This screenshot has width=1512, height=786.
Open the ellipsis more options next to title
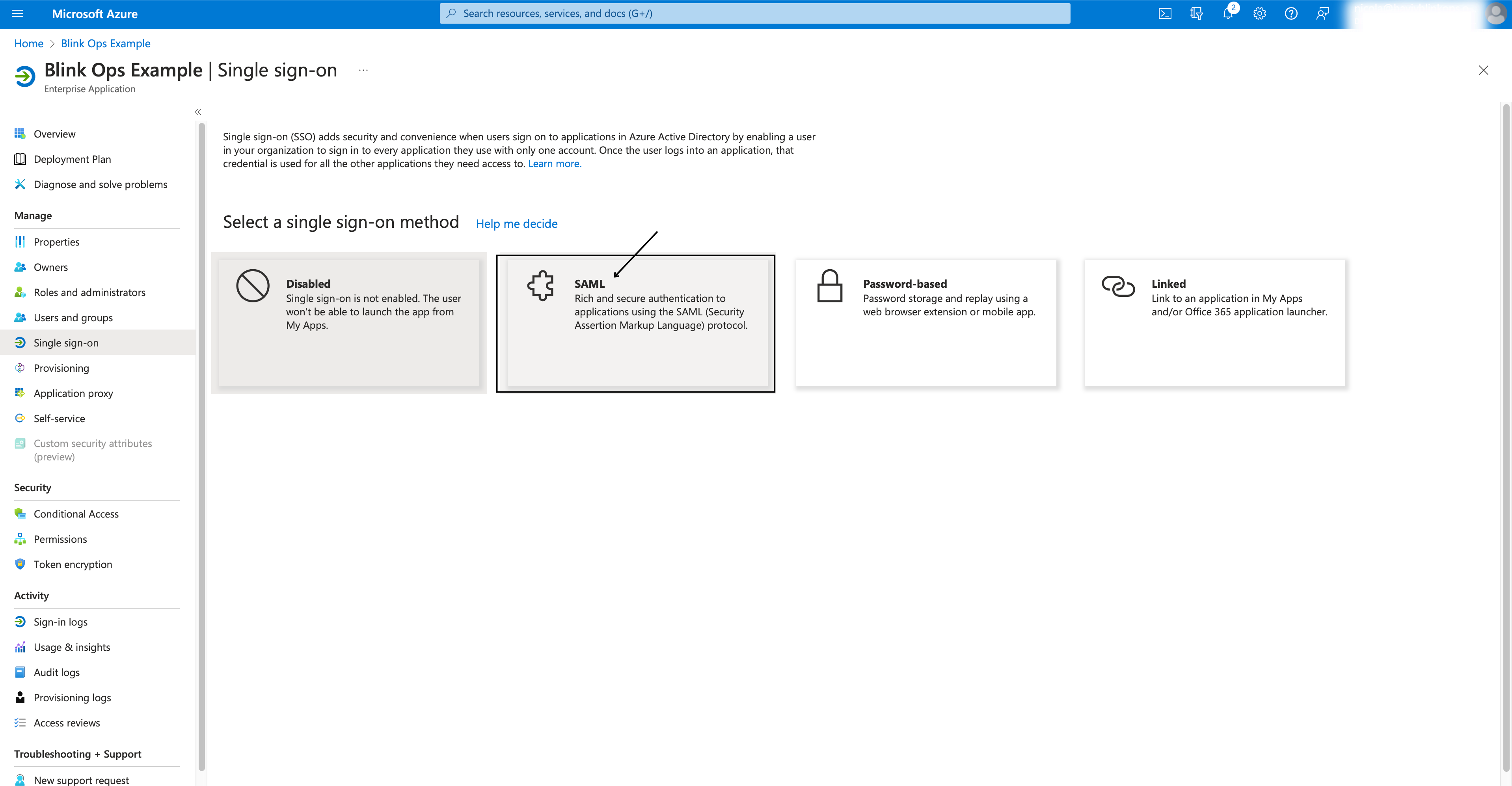tap(363, 70)
